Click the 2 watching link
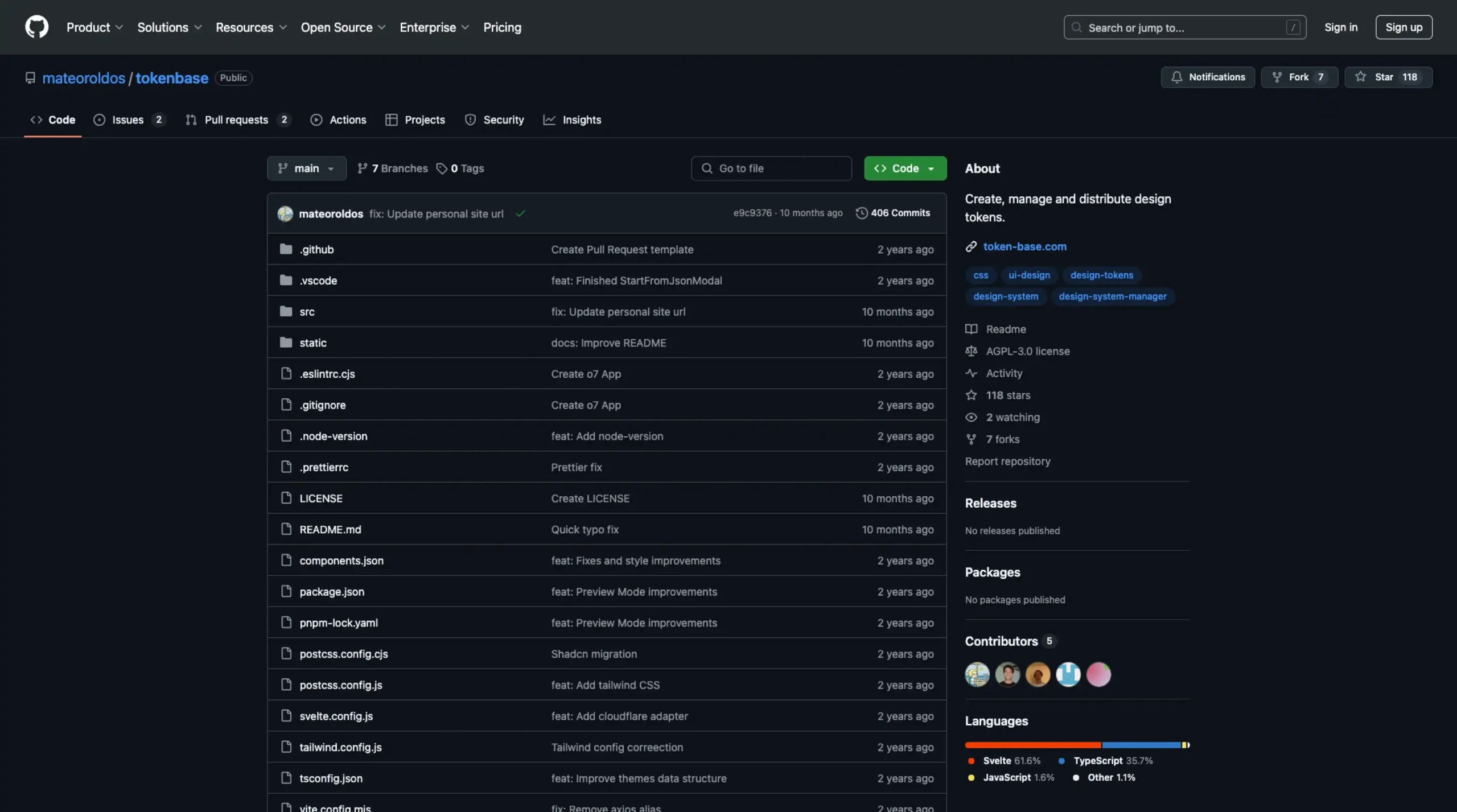Screen dimensions: 1457x812 [1013, 417]
